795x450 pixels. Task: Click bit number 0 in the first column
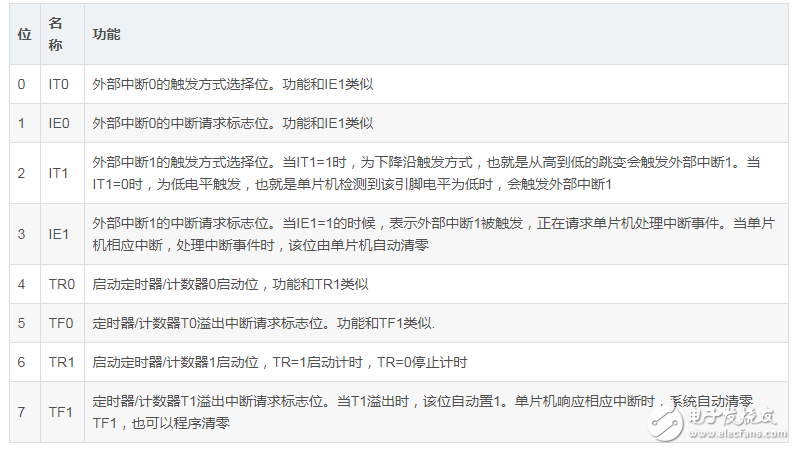click(22, 83)
